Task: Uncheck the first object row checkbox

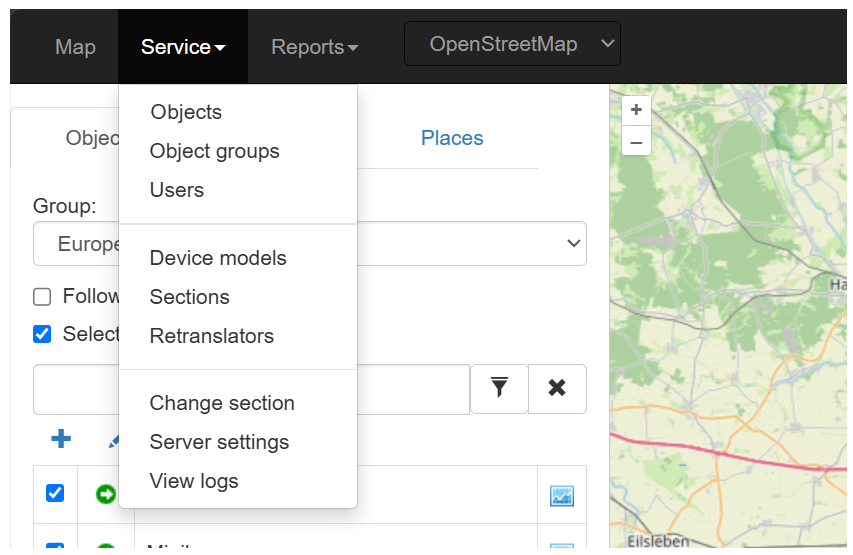Action: [55, 493]
